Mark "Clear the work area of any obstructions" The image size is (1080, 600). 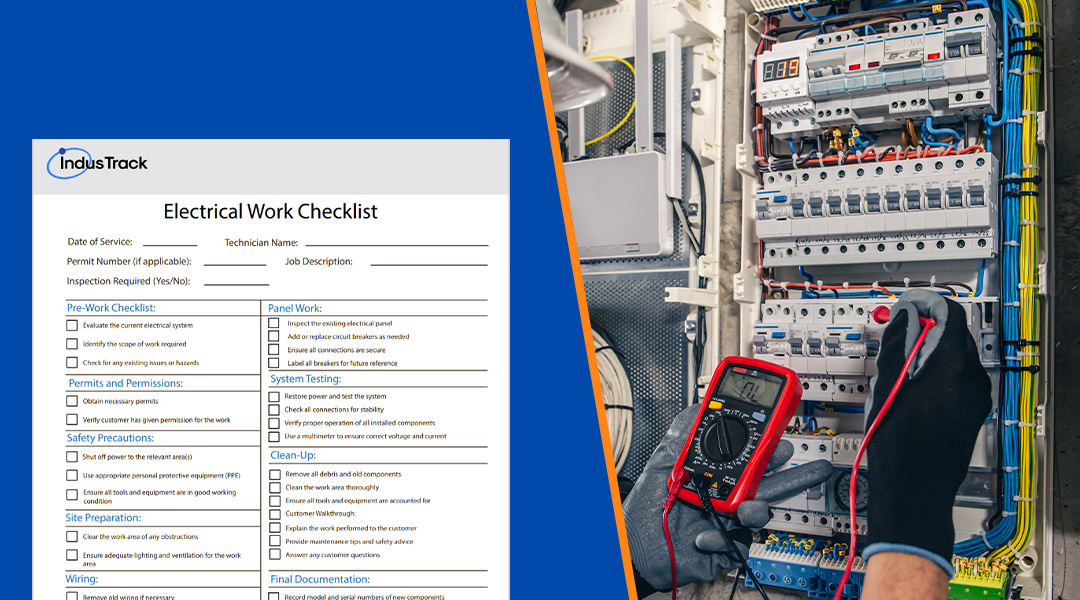pos(71,536)
